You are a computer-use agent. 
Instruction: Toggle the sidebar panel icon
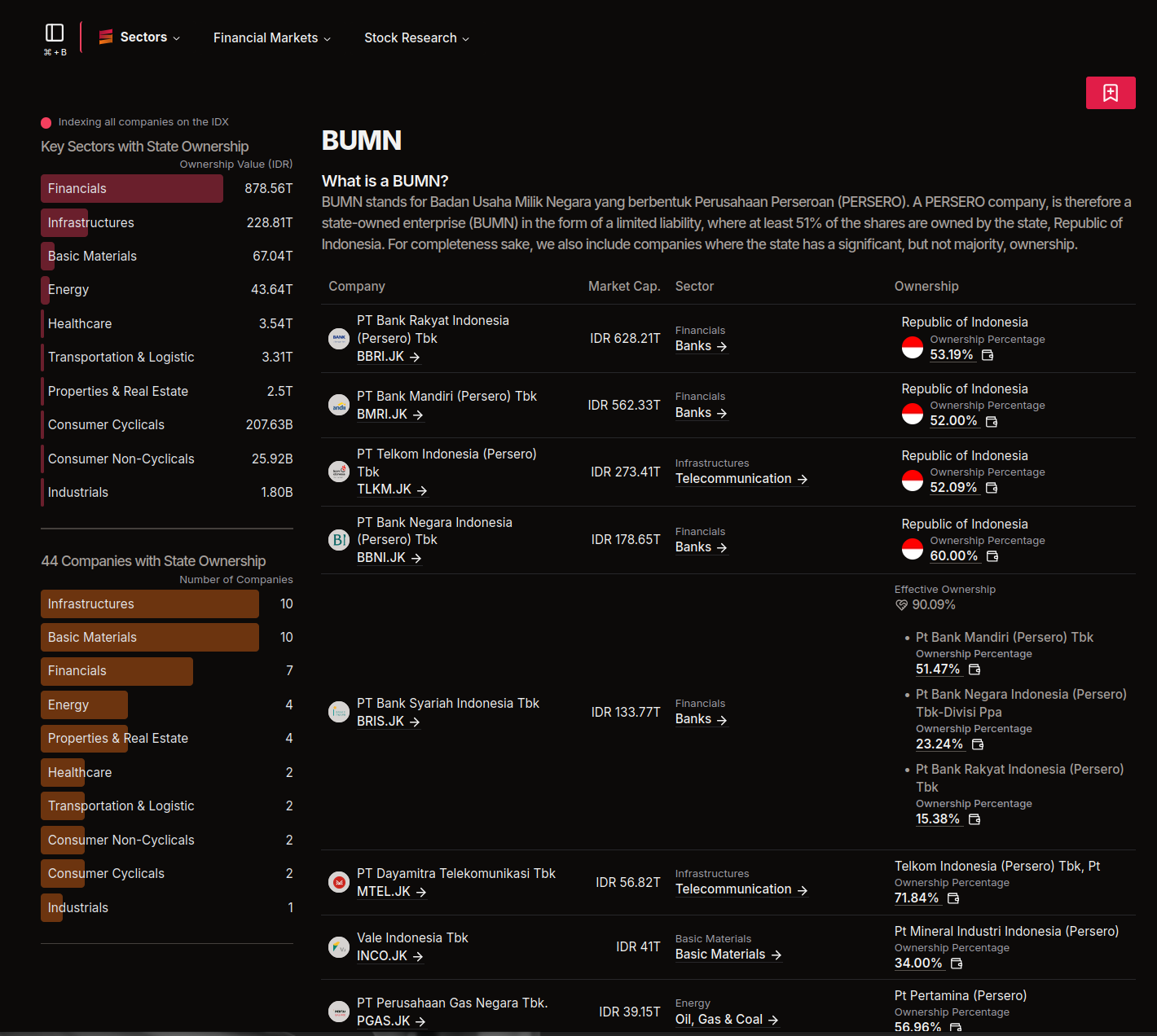(55, 33)
